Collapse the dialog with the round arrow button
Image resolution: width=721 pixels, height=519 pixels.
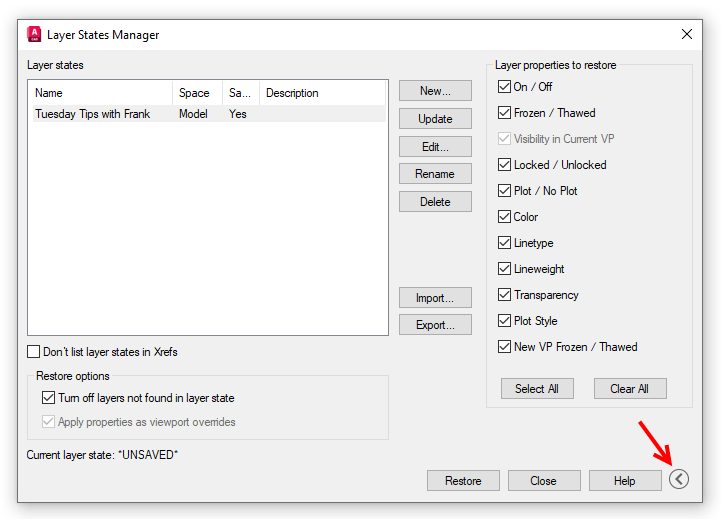point(679,479)
